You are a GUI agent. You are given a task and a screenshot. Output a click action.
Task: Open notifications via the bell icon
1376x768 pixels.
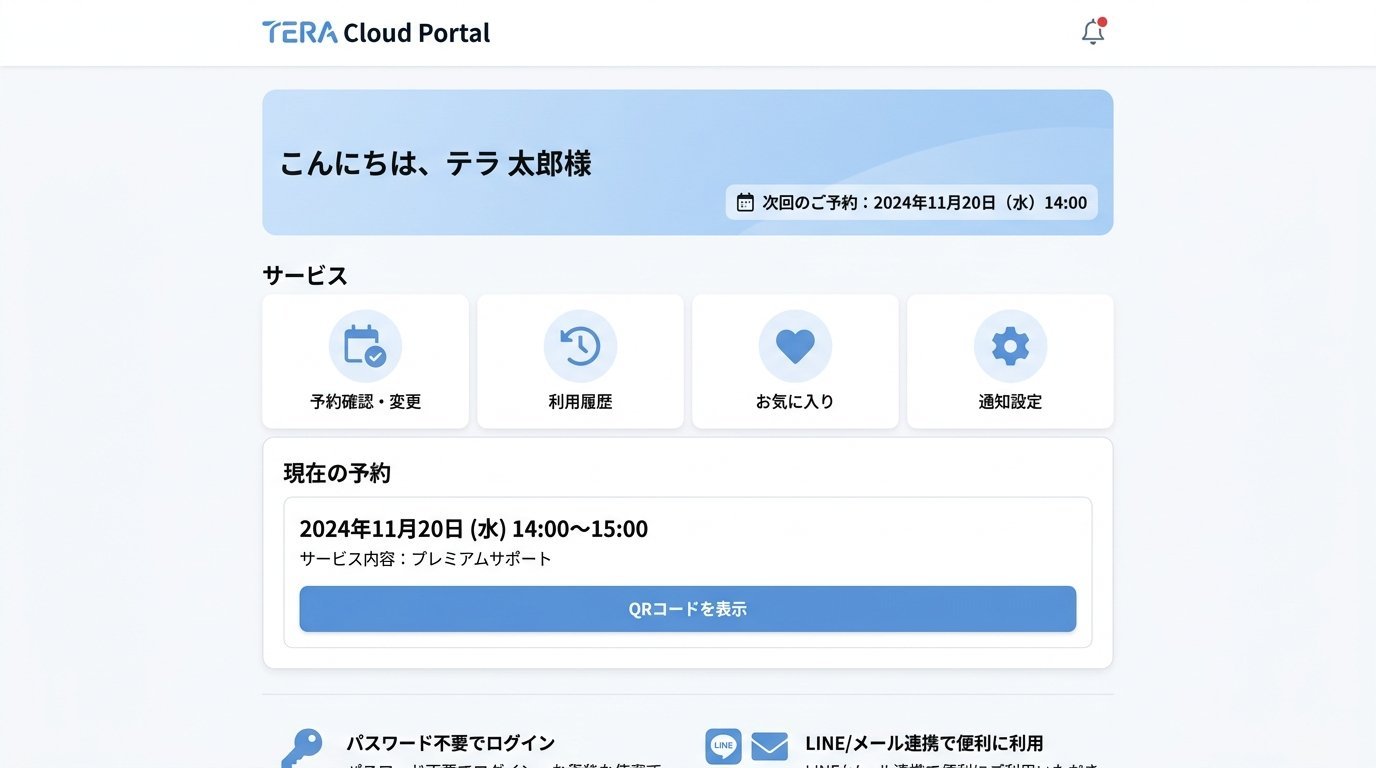point(1092,31)
